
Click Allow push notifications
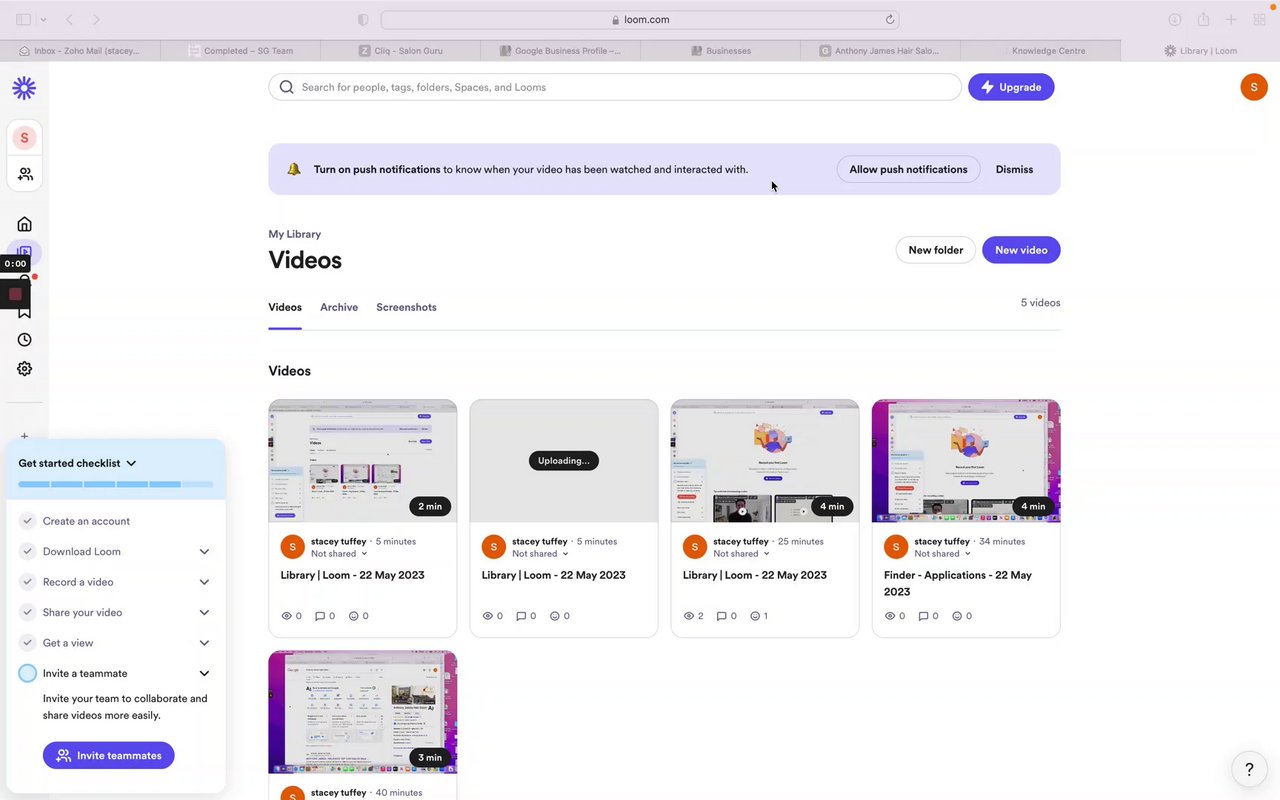click(x=908, y=169)
